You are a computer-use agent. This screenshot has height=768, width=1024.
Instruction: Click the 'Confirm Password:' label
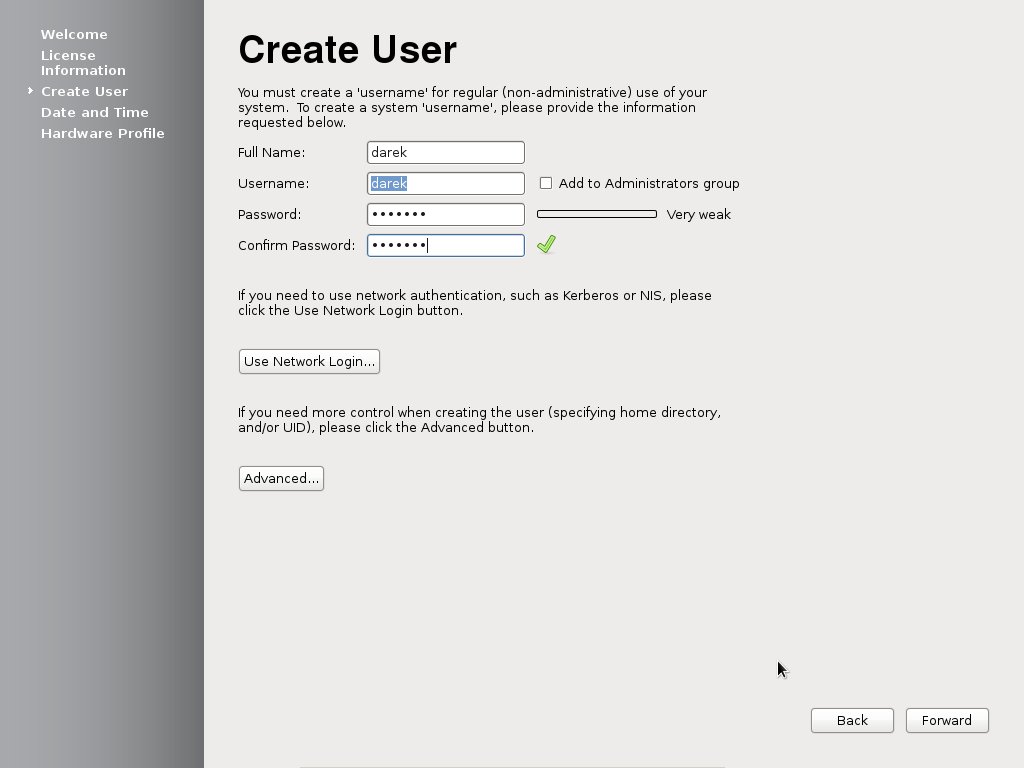point(296,246)
